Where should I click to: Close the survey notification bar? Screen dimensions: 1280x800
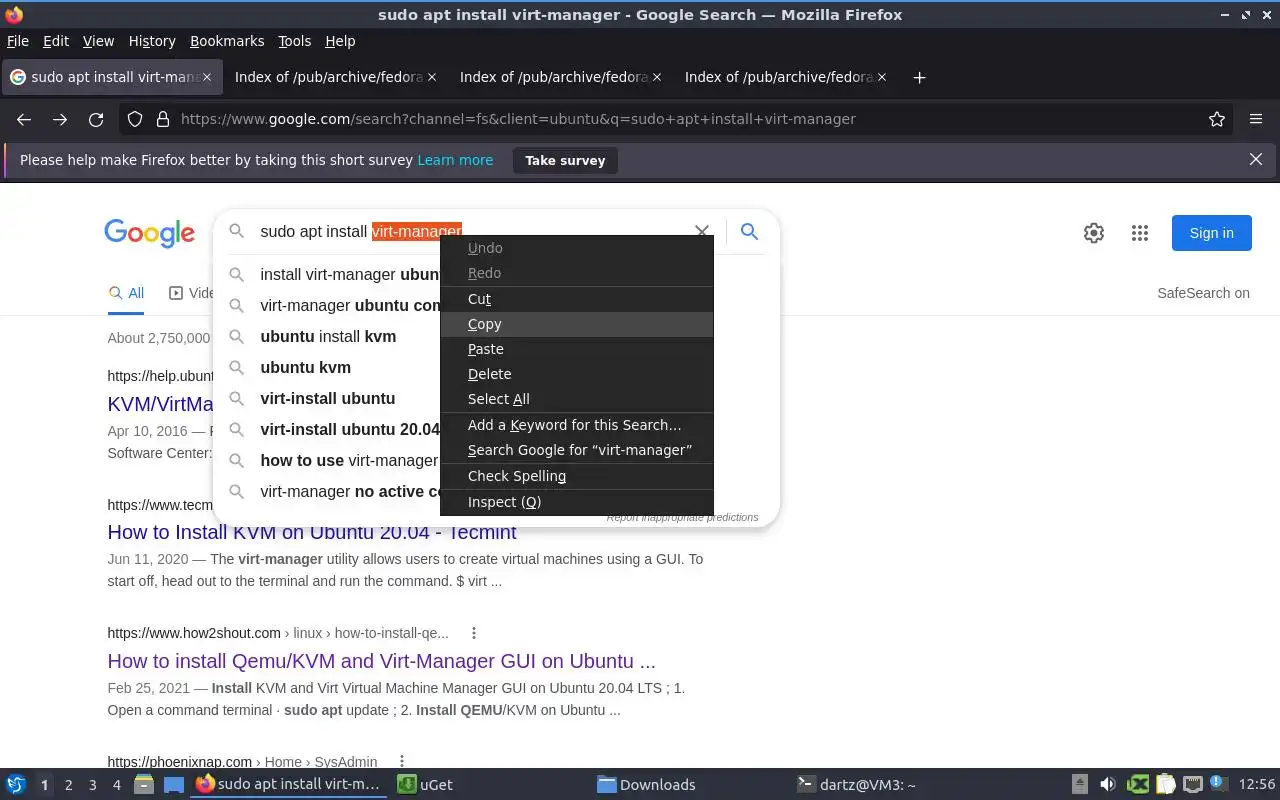[x=1256, y=159]
